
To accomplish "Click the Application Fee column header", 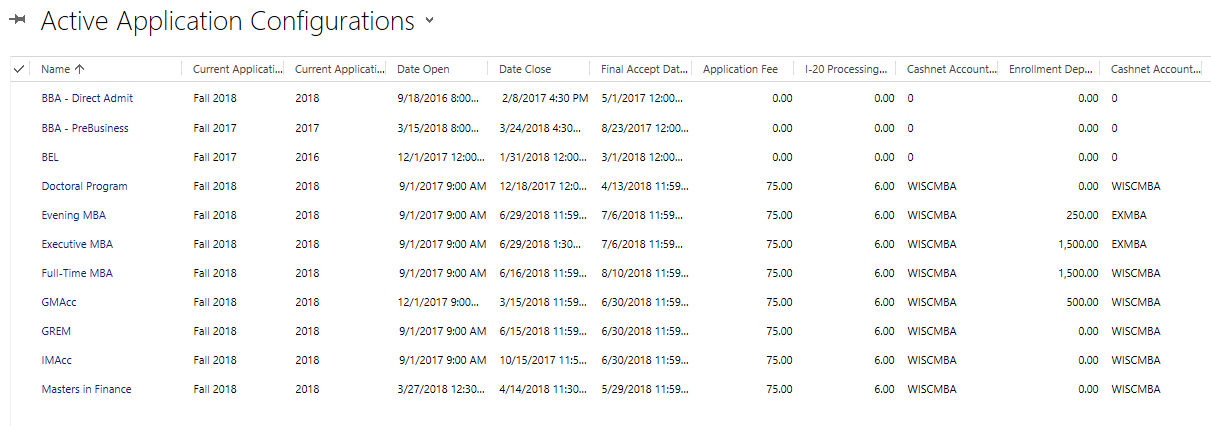I will click(x=740, y=69).
